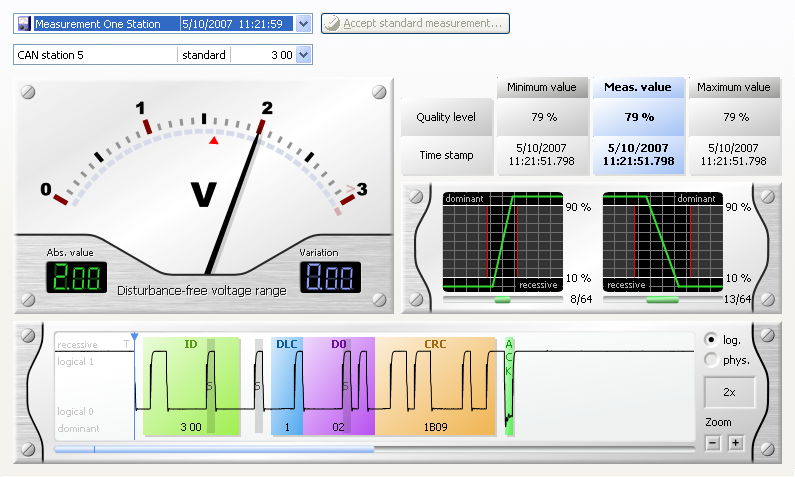Select the Meas. value column header
Image resolution: width=795 pixels, height=477 pixels.
click(639, 88)
